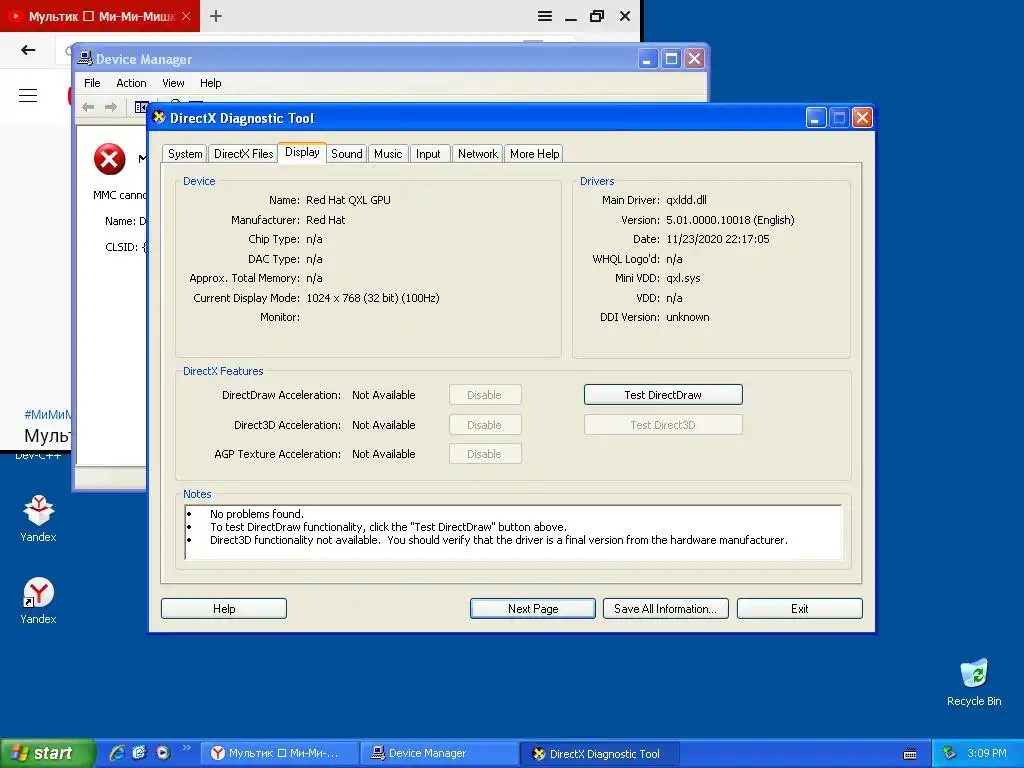Open the View menu in Device Manager
Screen dimensions: 1024x768
click(173, 83)
